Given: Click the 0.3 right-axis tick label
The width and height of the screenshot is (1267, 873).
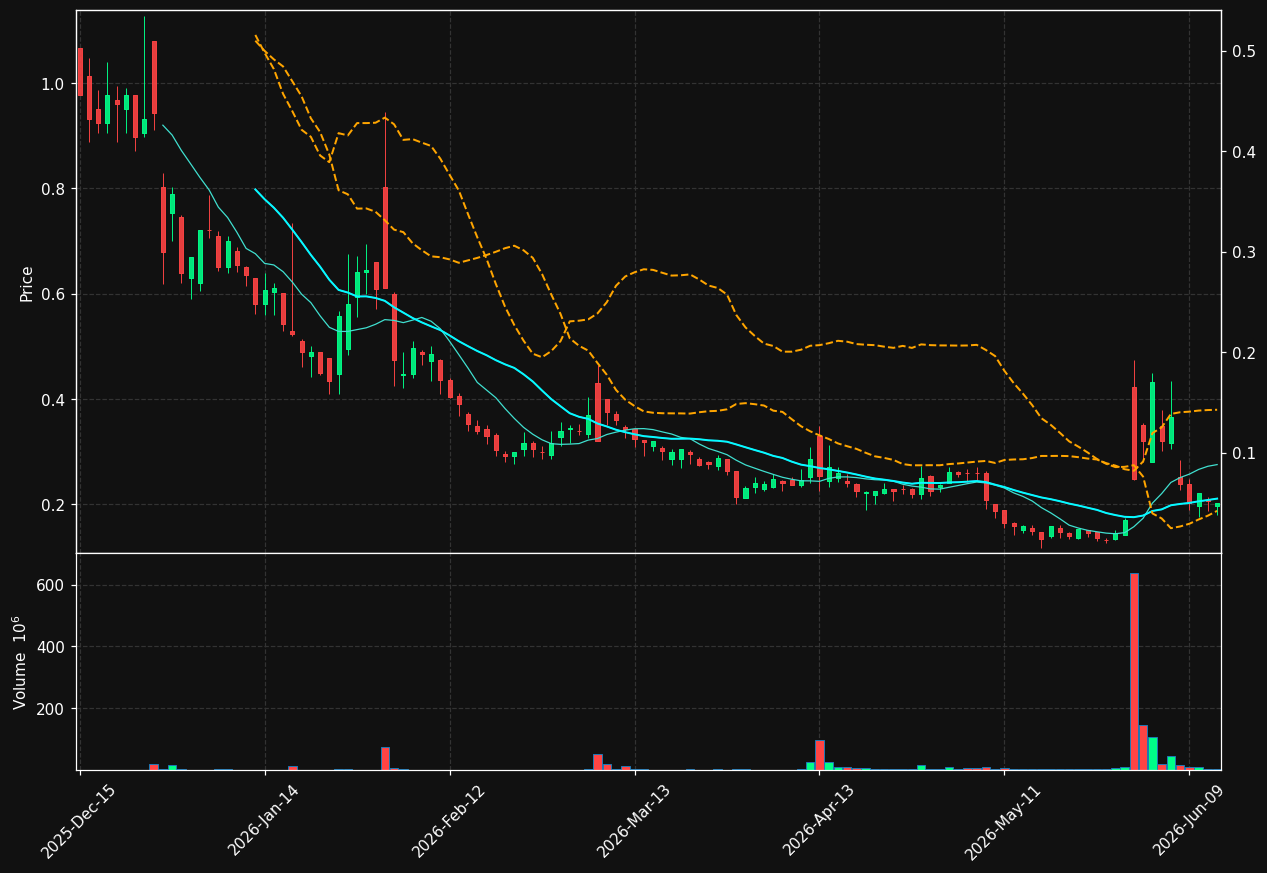Looking at the screenshot, I should tap(1243, 252).
